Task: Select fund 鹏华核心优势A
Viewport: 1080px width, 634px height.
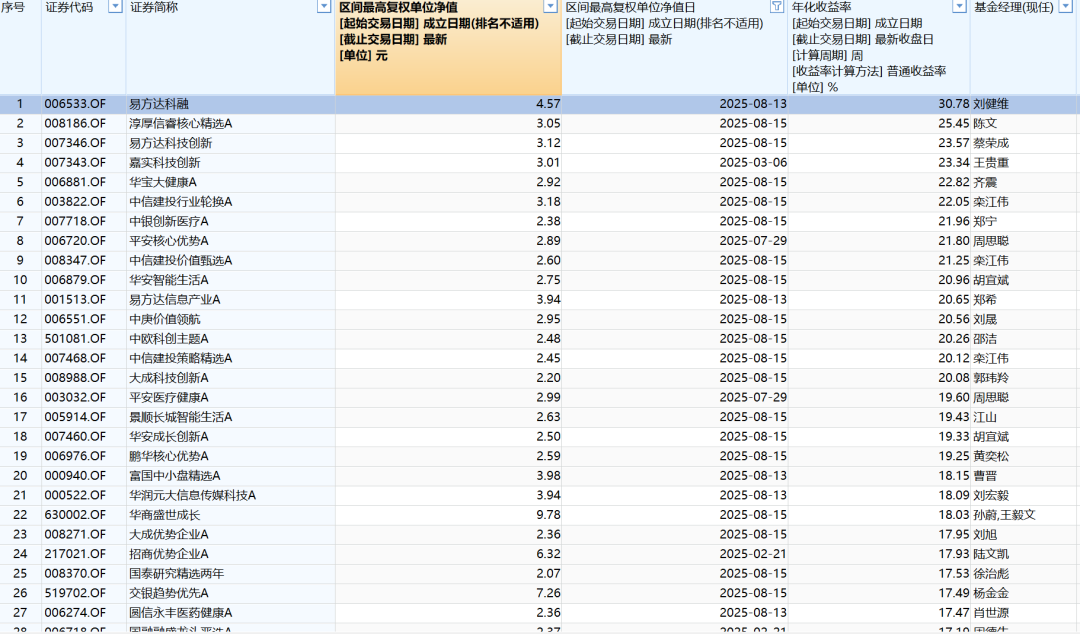Action: pos(169,456)
